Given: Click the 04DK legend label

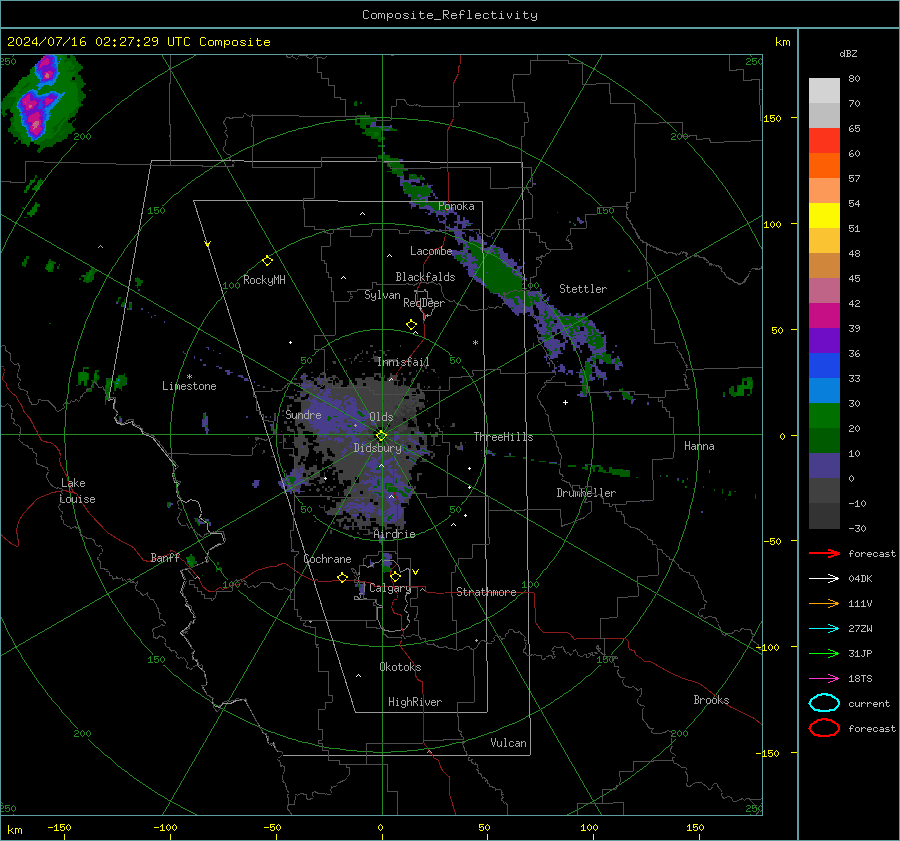Looking at the screenshot, I should point(860,579).
